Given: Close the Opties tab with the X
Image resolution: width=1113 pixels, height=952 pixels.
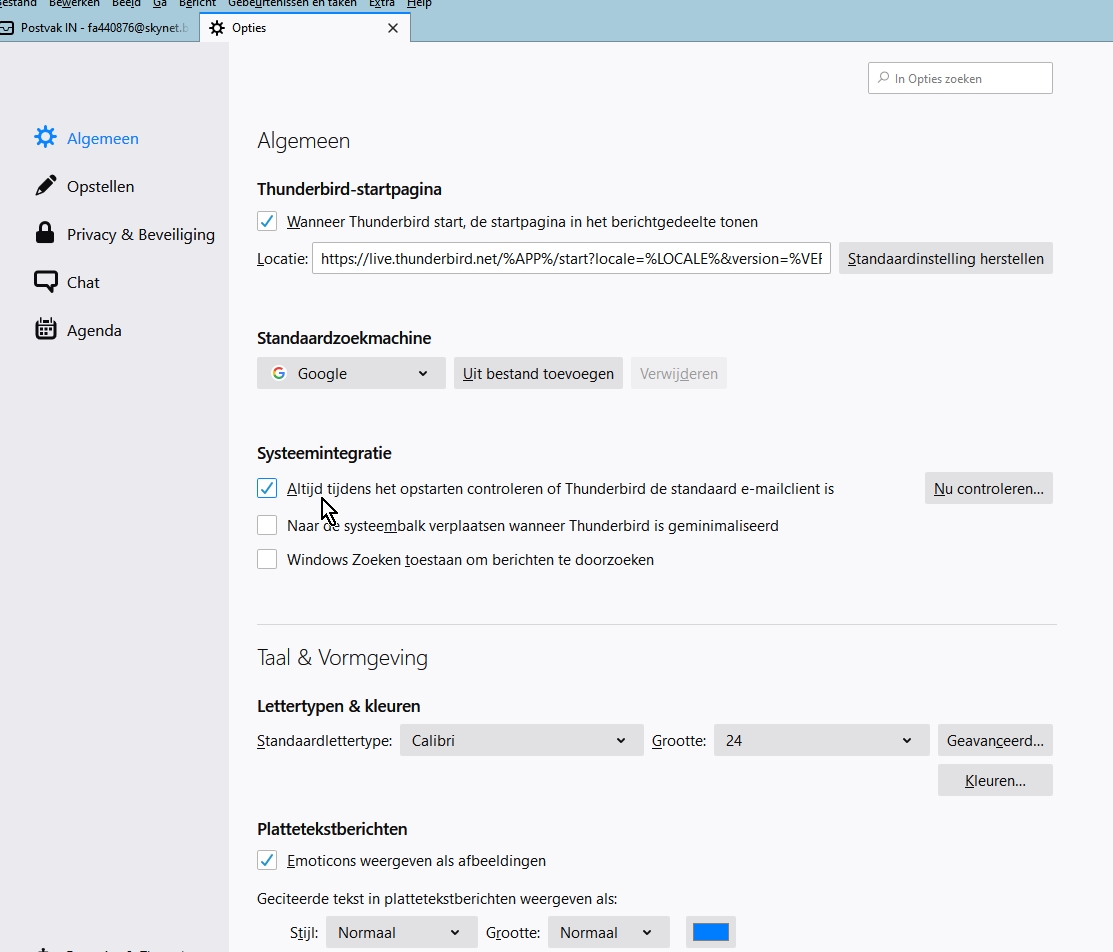Looking at the screenshot, I should 393,28.
